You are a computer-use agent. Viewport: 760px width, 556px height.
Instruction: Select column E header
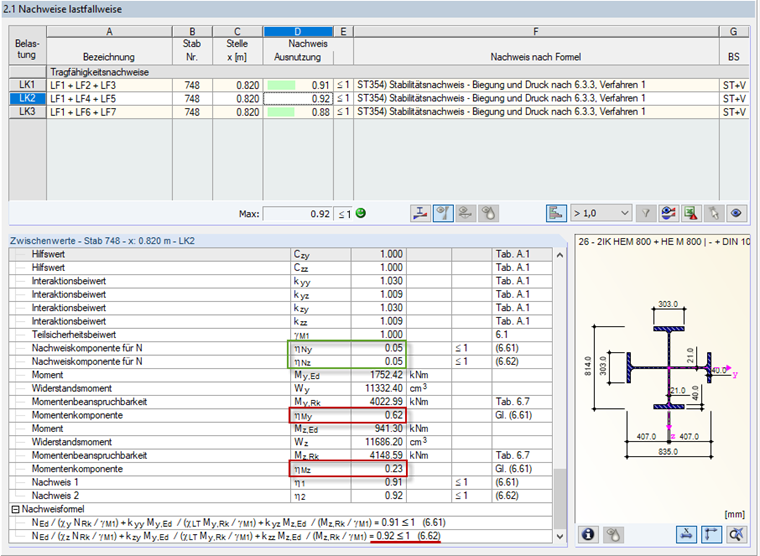coord(343,32)
